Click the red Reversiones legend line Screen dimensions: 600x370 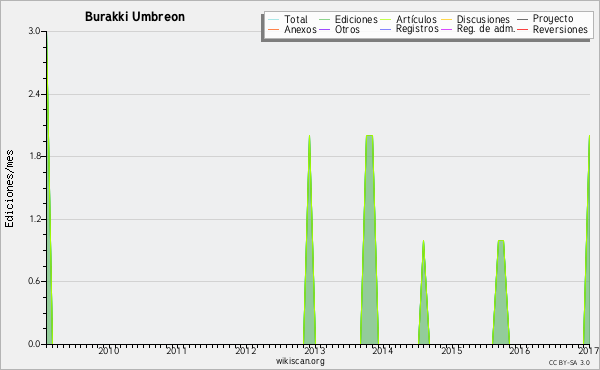click(522, 29)
